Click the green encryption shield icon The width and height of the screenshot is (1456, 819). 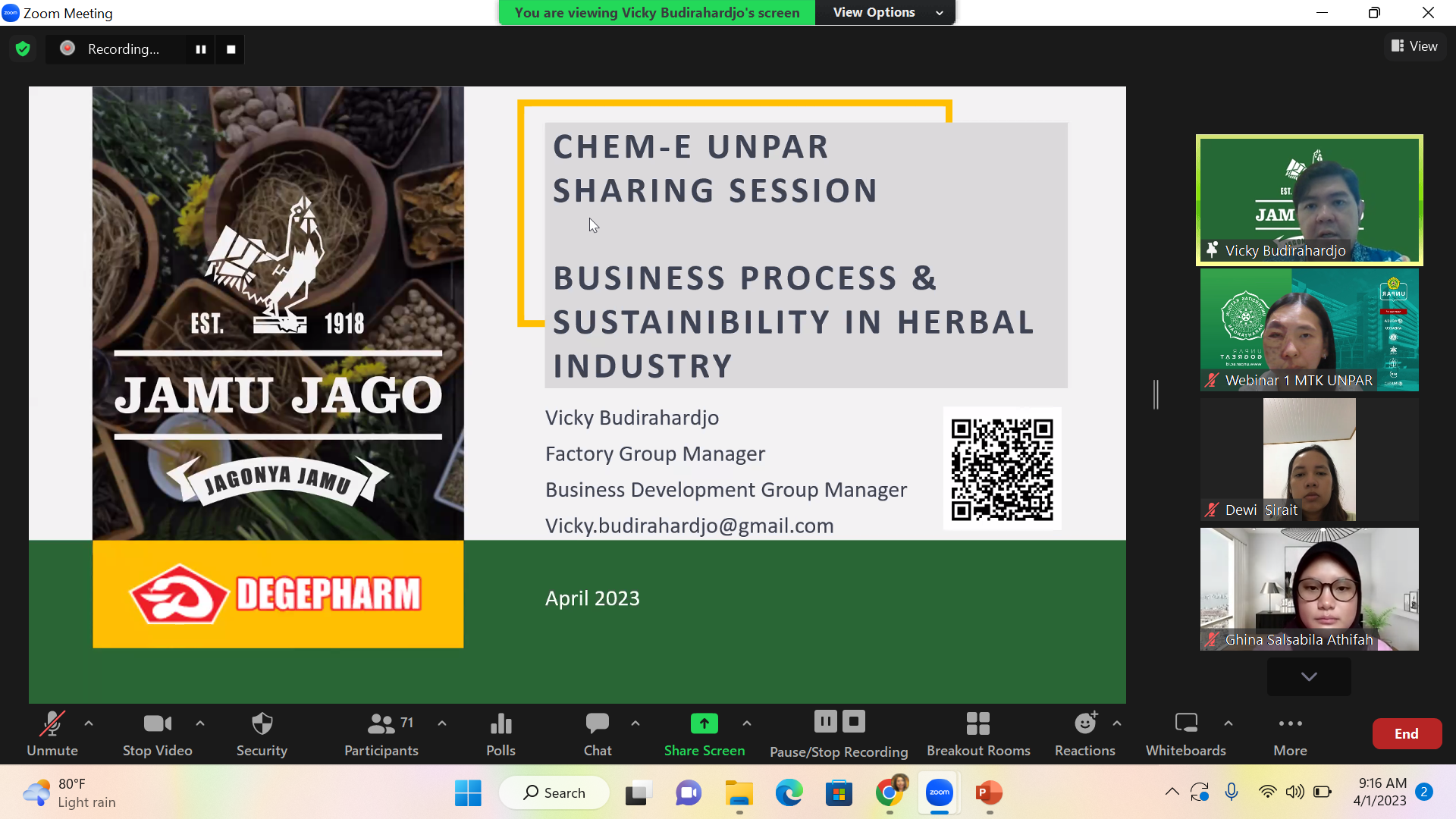(x=23, y=49)
